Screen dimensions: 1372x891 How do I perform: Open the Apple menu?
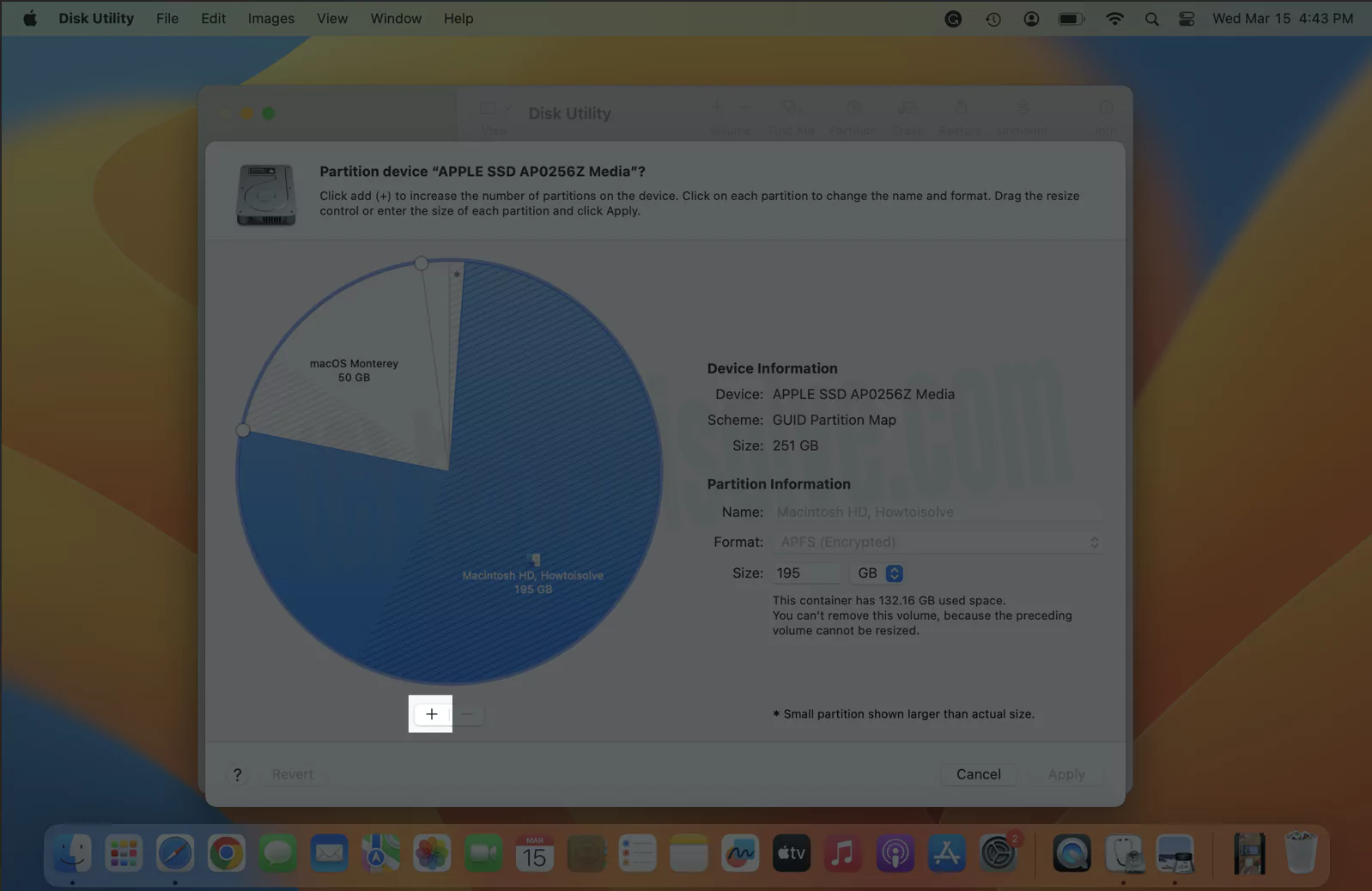pyautogui.click(x=30, y=18)
